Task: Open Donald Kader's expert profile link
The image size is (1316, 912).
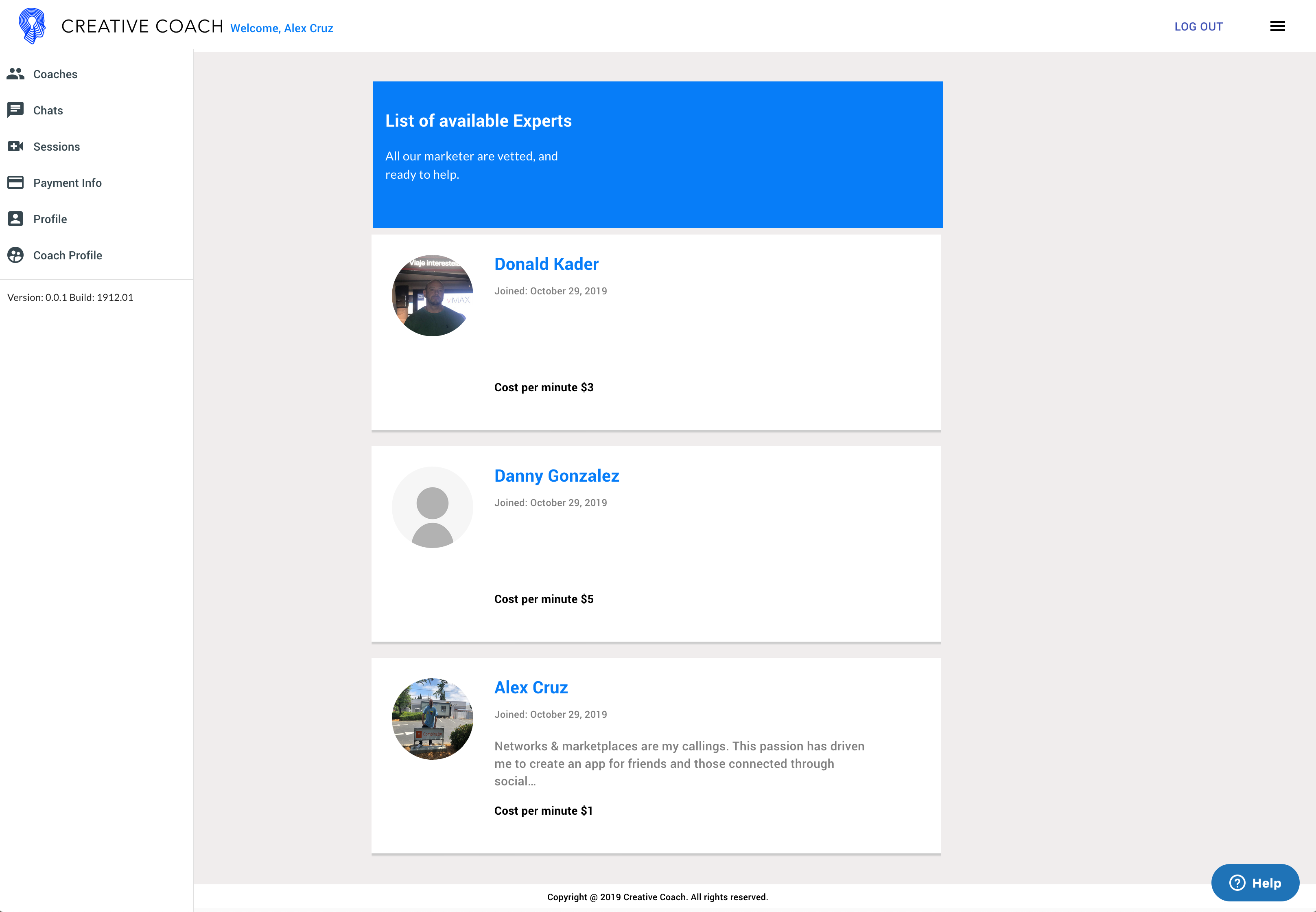Action: pyautogui.click(x=546, y=264)
